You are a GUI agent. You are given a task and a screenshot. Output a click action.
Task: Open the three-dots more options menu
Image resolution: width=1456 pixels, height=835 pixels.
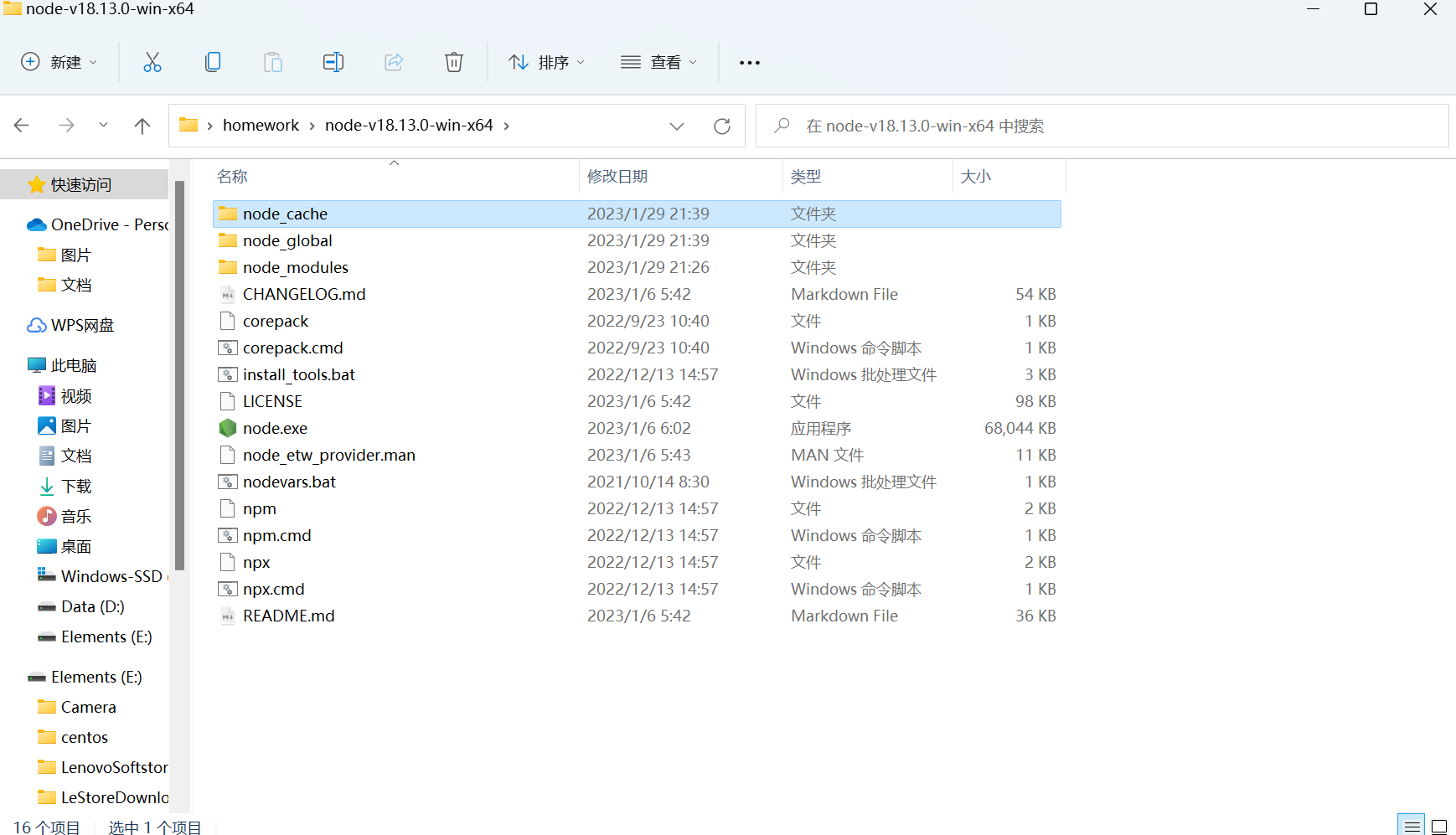[749, 63]
